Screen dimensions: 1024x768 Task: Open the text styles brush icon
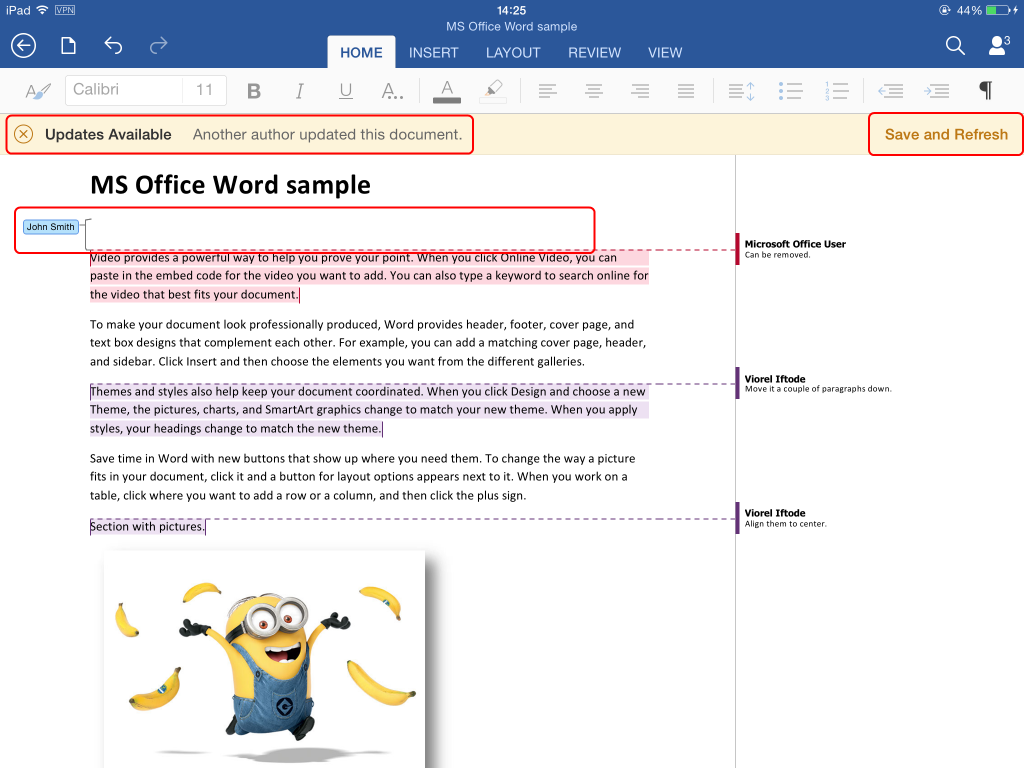click(37, 91)
